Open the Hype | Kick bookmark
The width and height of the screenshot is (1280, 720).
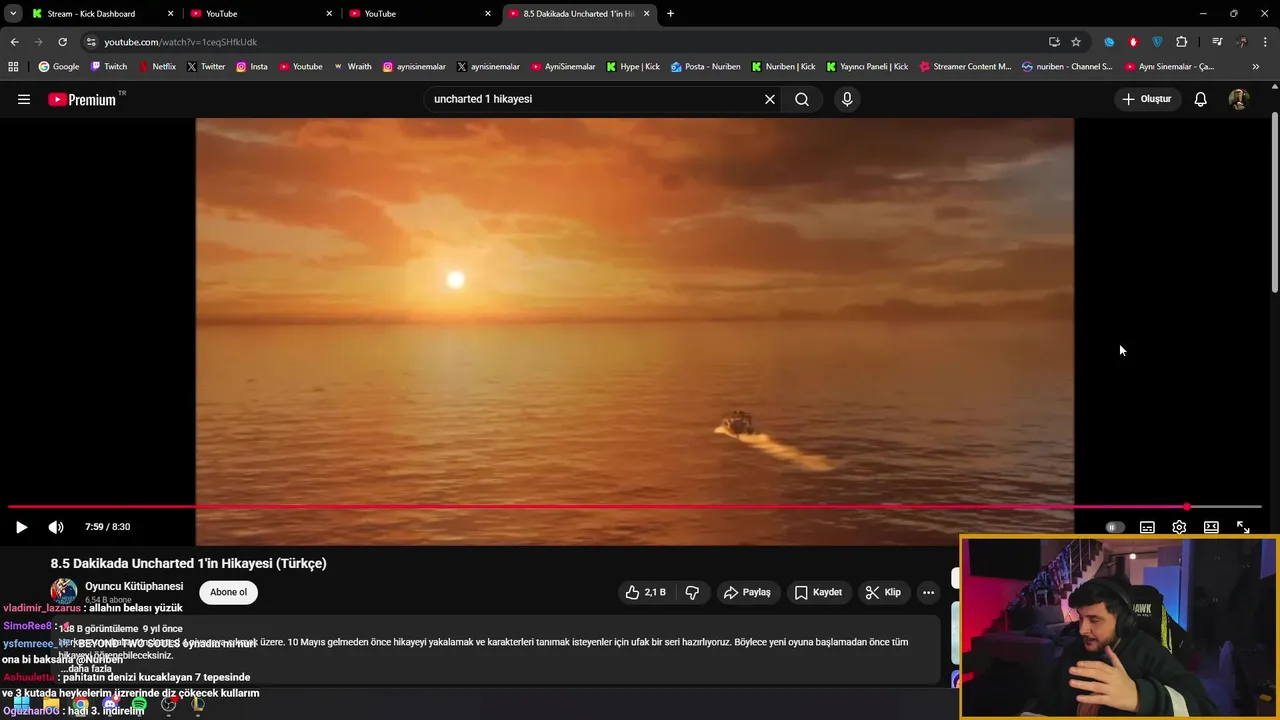click(633, 67)
